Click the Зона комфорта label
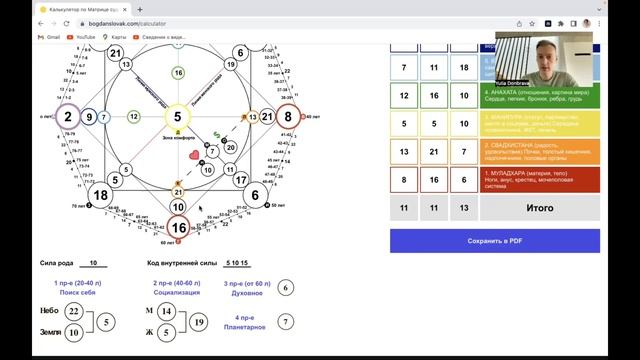Viewport: 640px width, 360px height. pyautogui.click(x=178, y=138)
